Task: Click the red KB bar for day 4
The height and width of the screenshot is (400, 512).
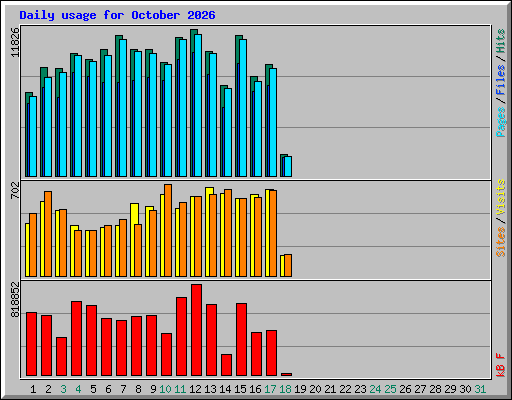Action: [x=77, y=338]
